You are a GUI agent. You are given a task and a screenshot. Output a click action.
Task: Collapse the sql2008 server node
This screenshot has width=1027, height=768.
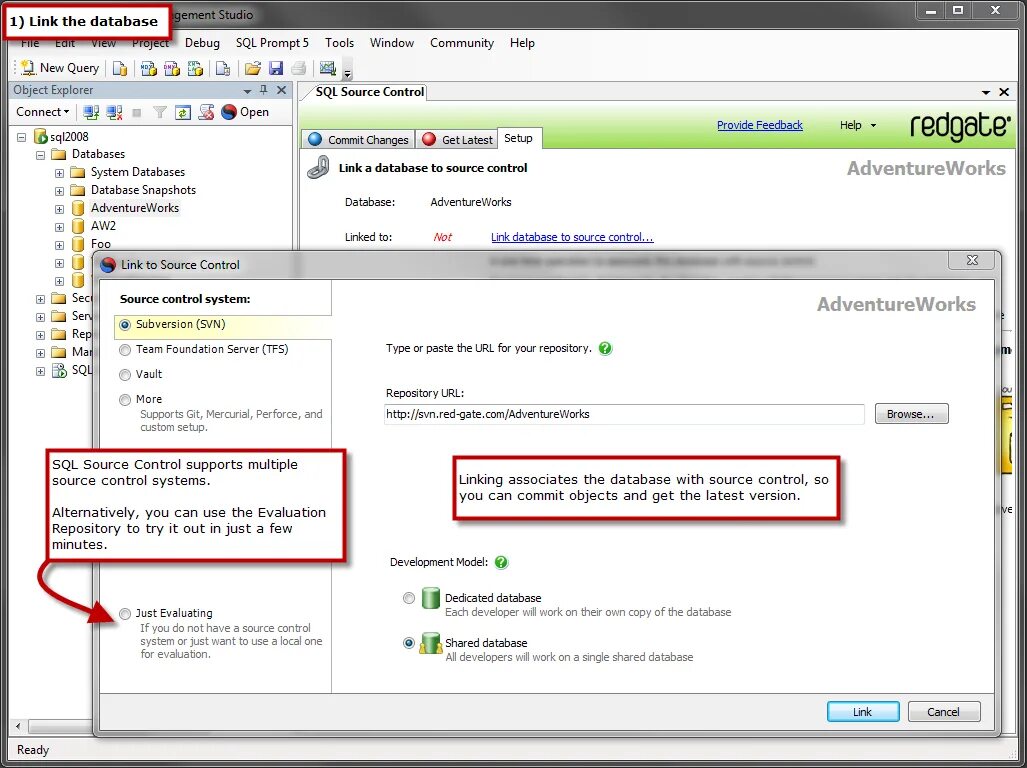pyautogui.click(x=22, y=137)
